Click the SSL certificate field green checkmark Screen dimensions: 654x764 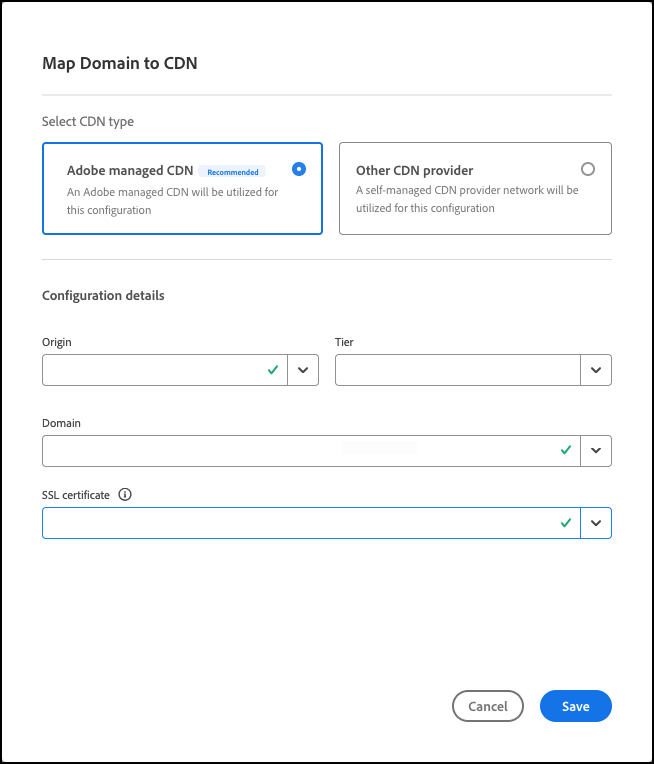click(566, 523)
